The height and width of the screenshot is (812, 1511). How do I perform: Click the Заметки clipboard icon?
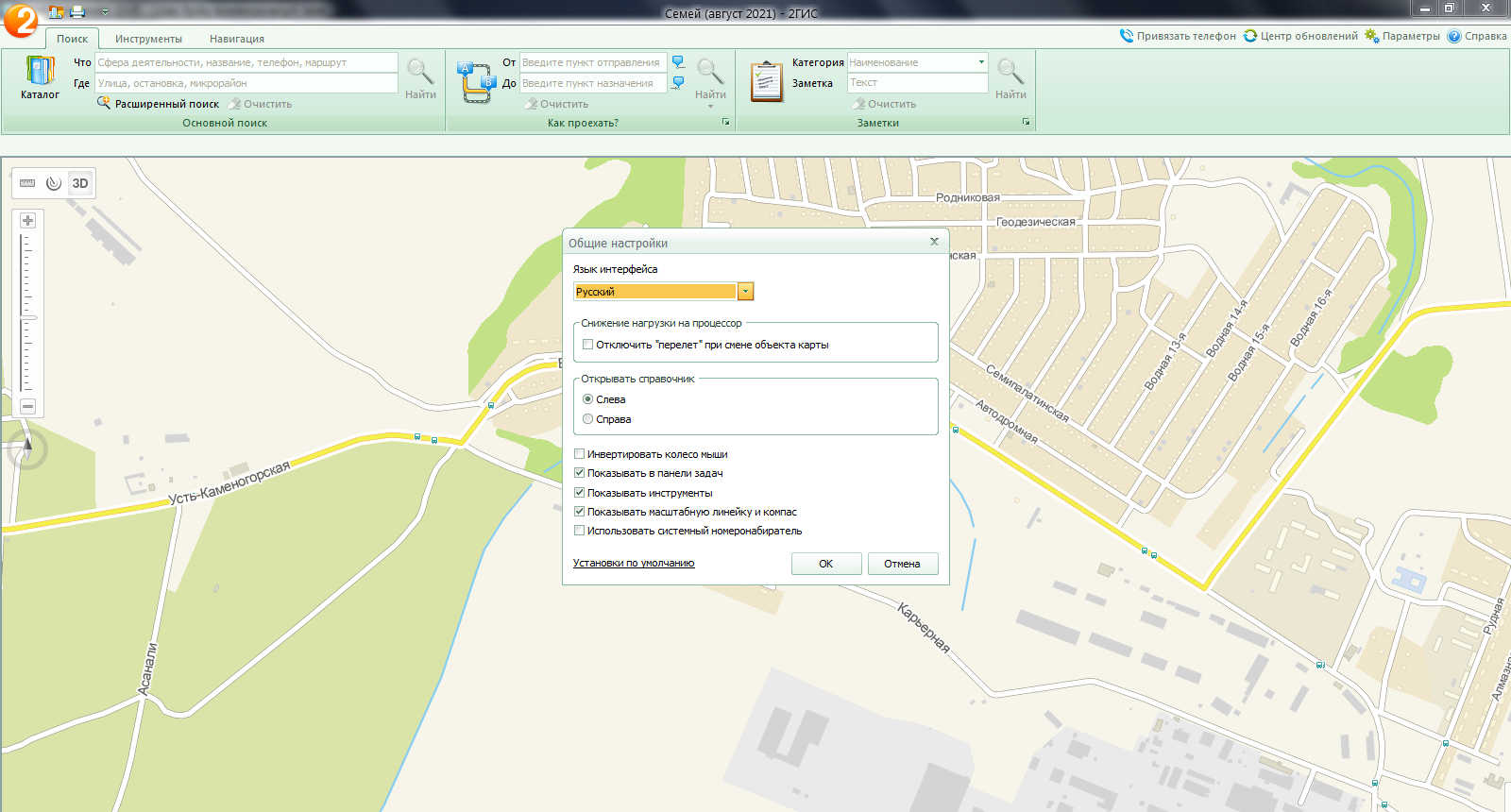(x=767, y=82)
